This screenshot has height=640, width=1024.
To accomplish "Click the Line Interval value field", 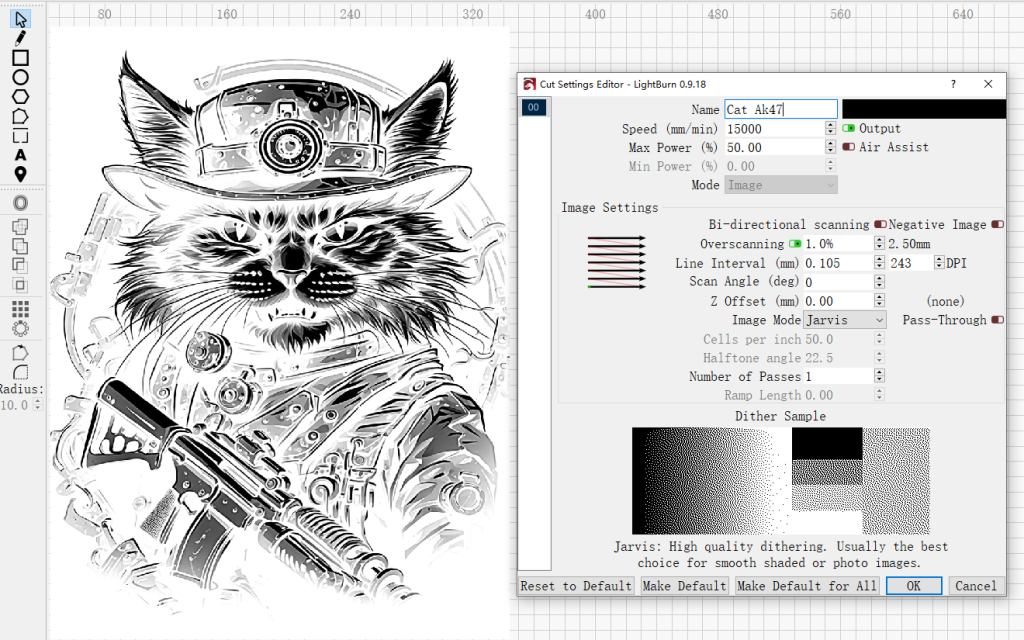I will coord(839,263).
